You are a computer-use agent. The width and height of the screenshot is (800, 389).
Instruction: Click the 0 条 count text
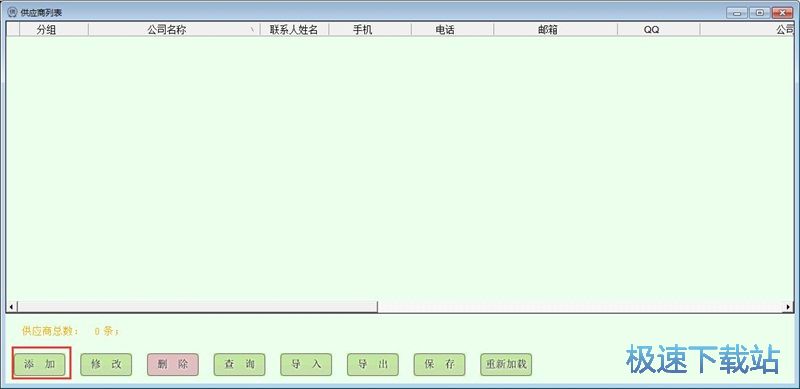tap(107, 331)
